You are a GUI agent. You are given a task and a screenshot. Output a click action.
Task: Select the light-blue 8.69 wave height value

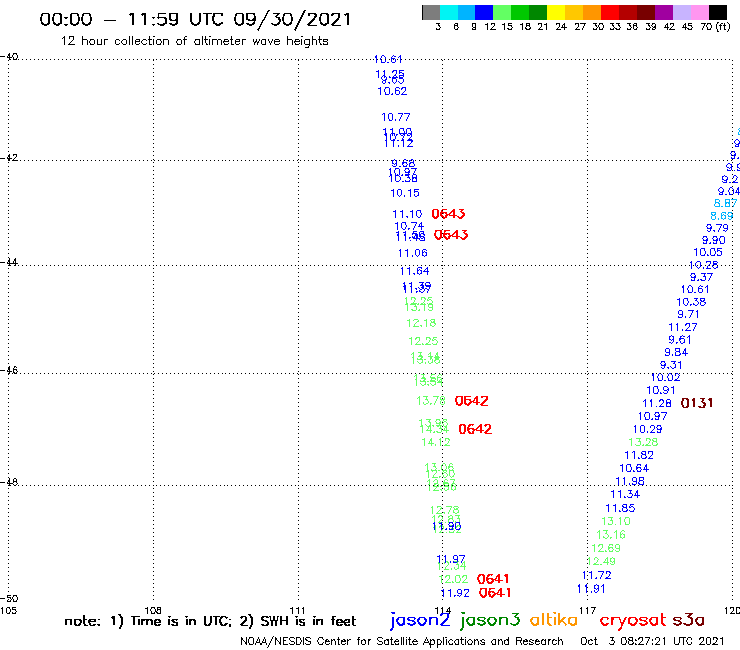[x=722, y=216]
